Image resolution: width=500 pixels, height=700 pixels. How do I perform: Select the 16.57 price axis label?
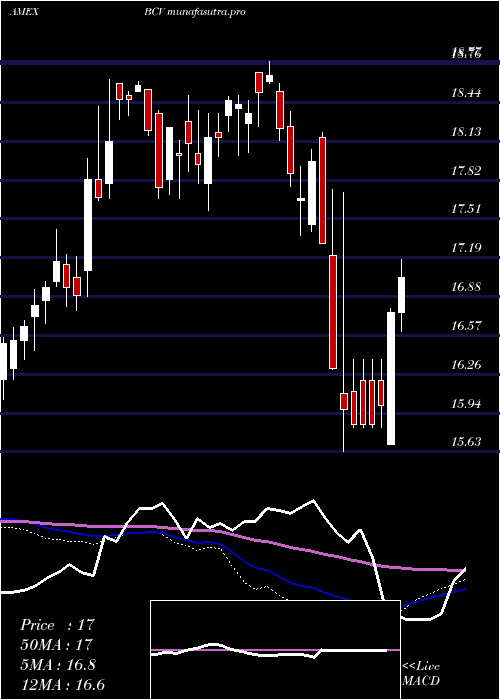point(467,325)
